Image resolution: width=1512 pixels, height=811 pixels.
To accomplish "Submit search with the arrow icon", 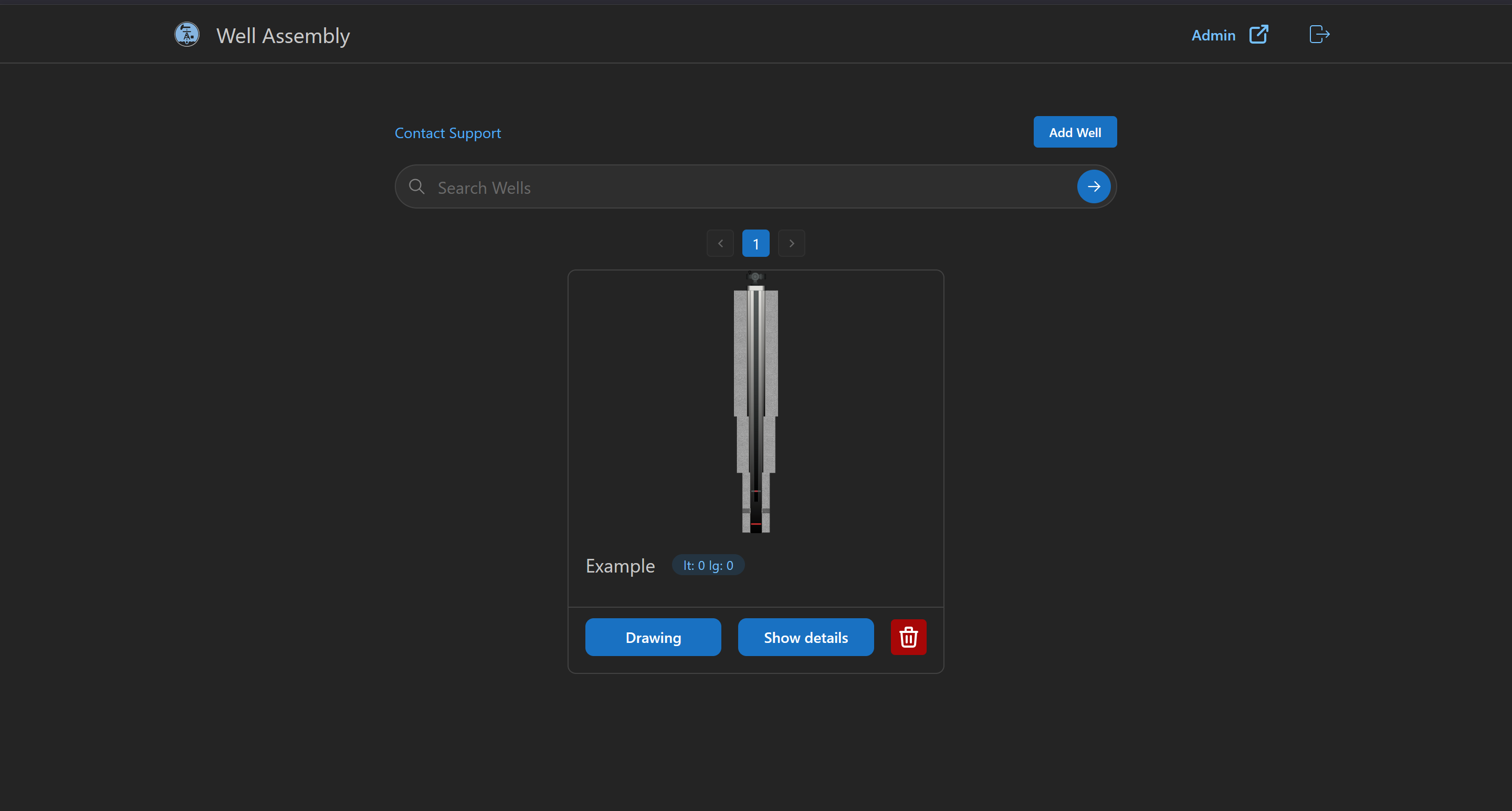I will click(1093, 186).
